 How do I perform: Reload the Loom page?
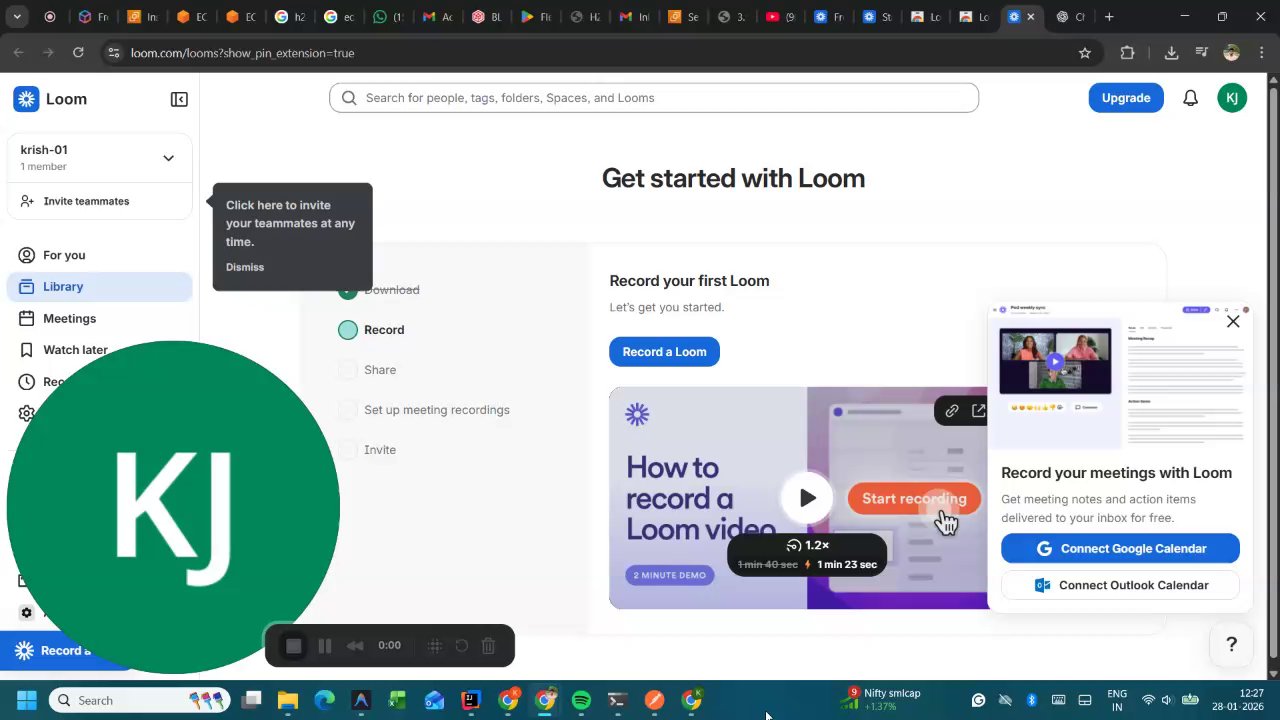coord(78,53)
